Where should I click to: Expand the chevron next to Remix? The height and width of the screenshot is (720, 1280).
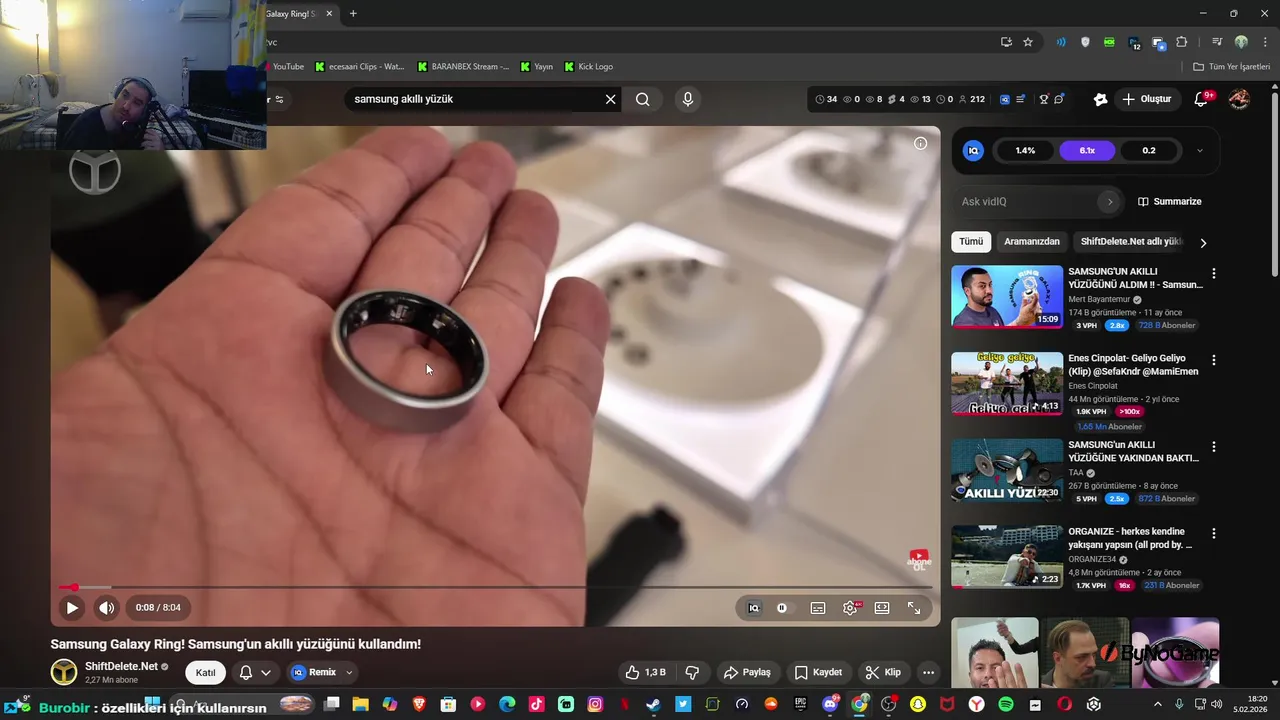click(349, 673)
